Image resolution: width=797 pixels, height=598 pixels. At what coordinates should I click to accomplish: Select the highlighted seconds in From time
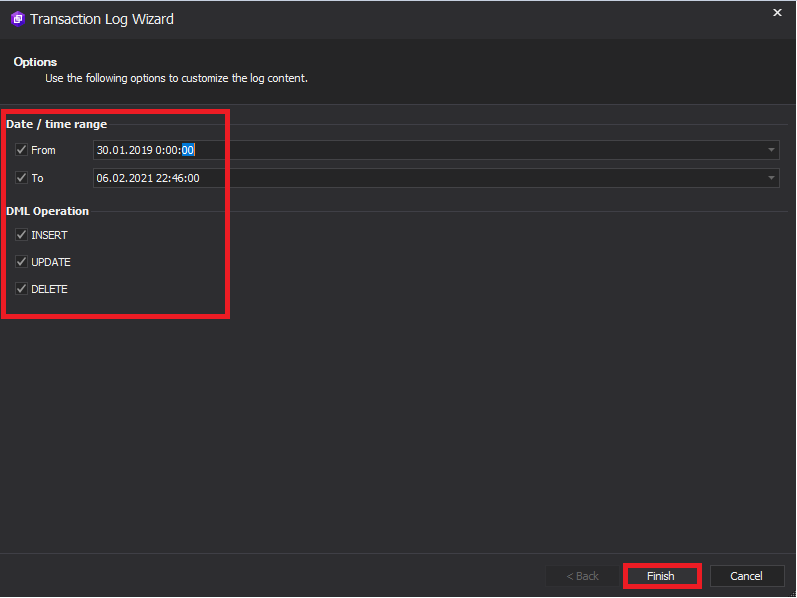(x=188, y=150)
